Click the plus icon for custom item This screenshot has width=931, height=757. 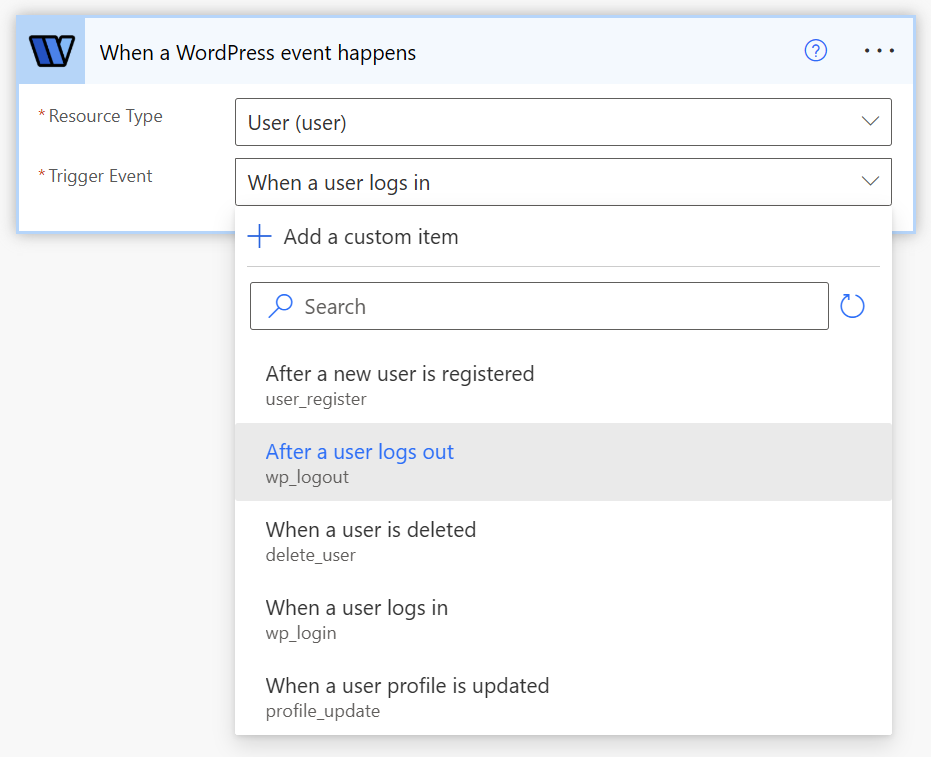pyautogui.click(x=259, y=236)
